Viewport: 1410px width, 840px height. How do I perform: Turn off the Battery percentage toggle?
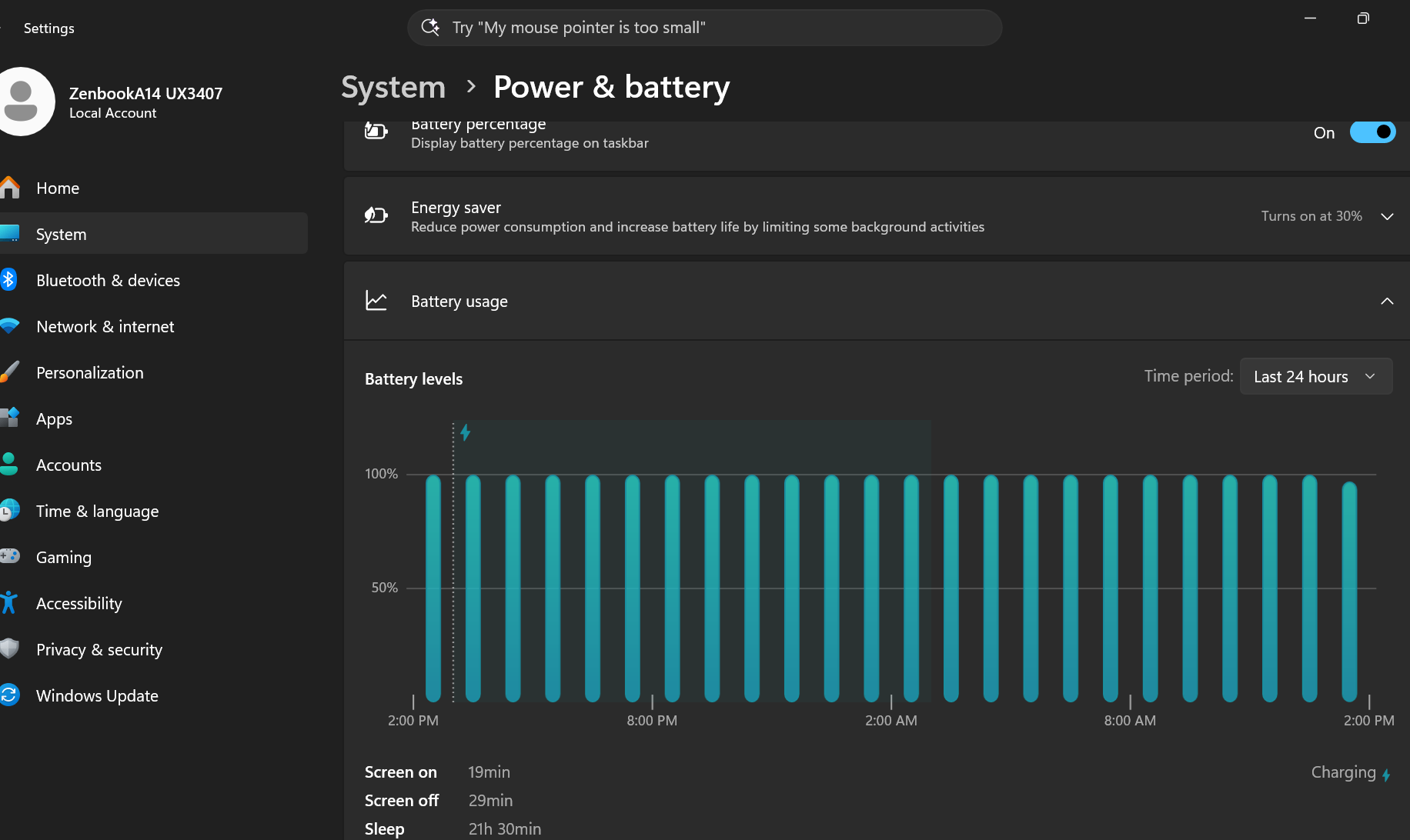pyautogui.click(x=1372, y=132)
